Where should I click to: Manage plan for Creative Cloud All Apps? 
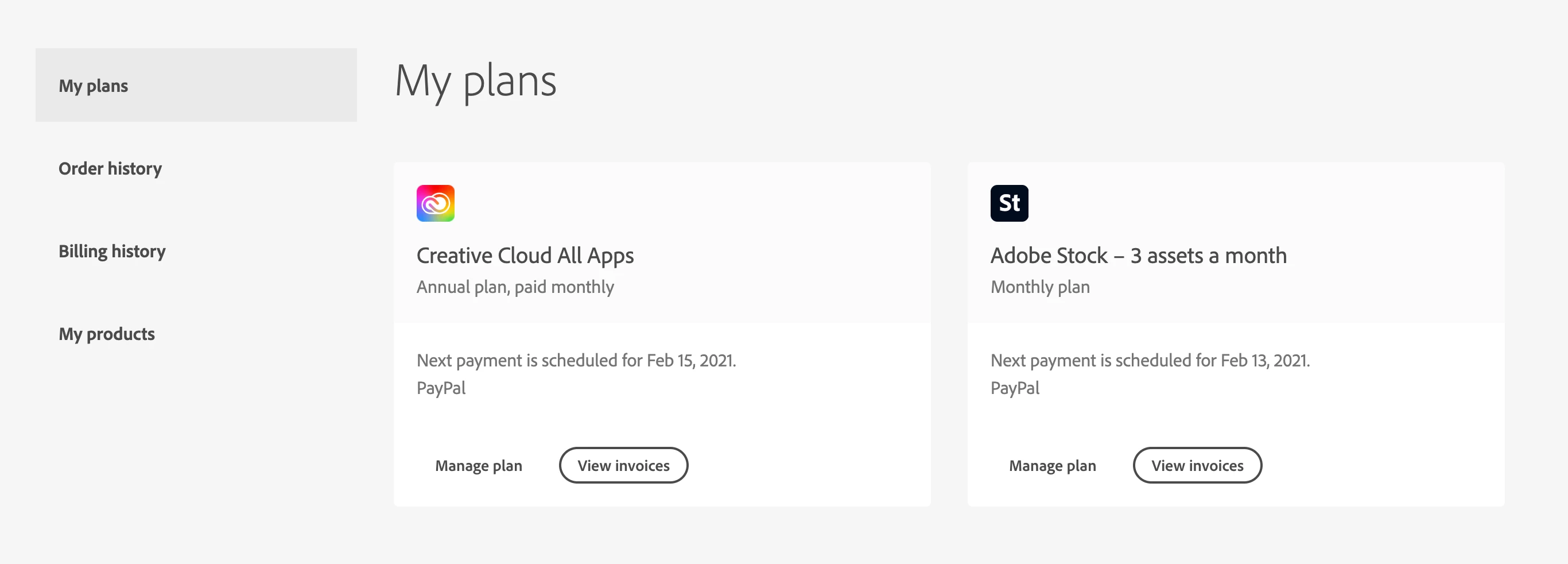pyautogui.click(x=479, y=466)
